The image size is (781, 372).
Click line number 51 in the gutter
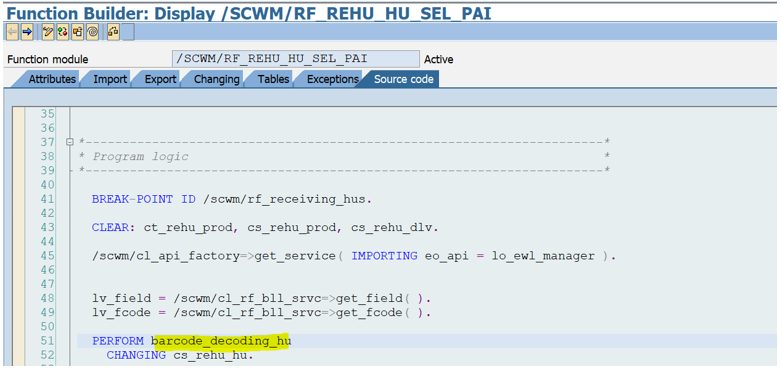(x=47, y=341)
